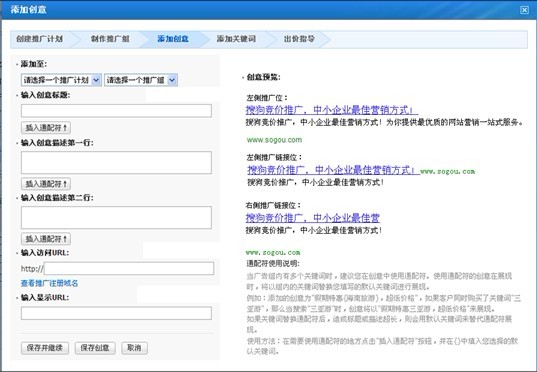The width and height of the screenshot is (537, 372).
Task: Focus the 创意描述第一行 text area
Action: point(116,163)
